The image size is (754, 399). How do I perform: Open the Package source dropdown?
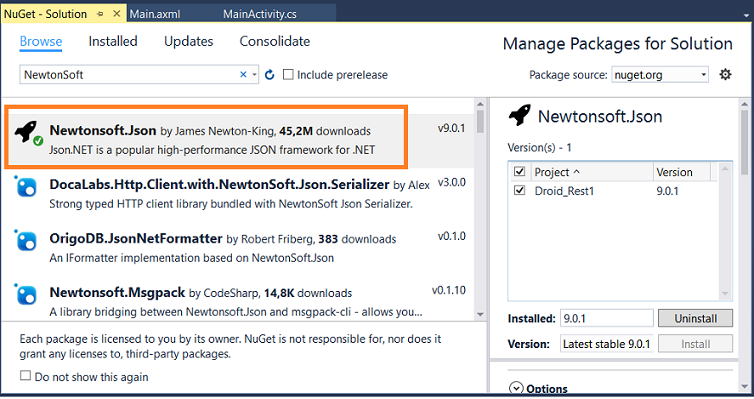[x=704, y=75]
